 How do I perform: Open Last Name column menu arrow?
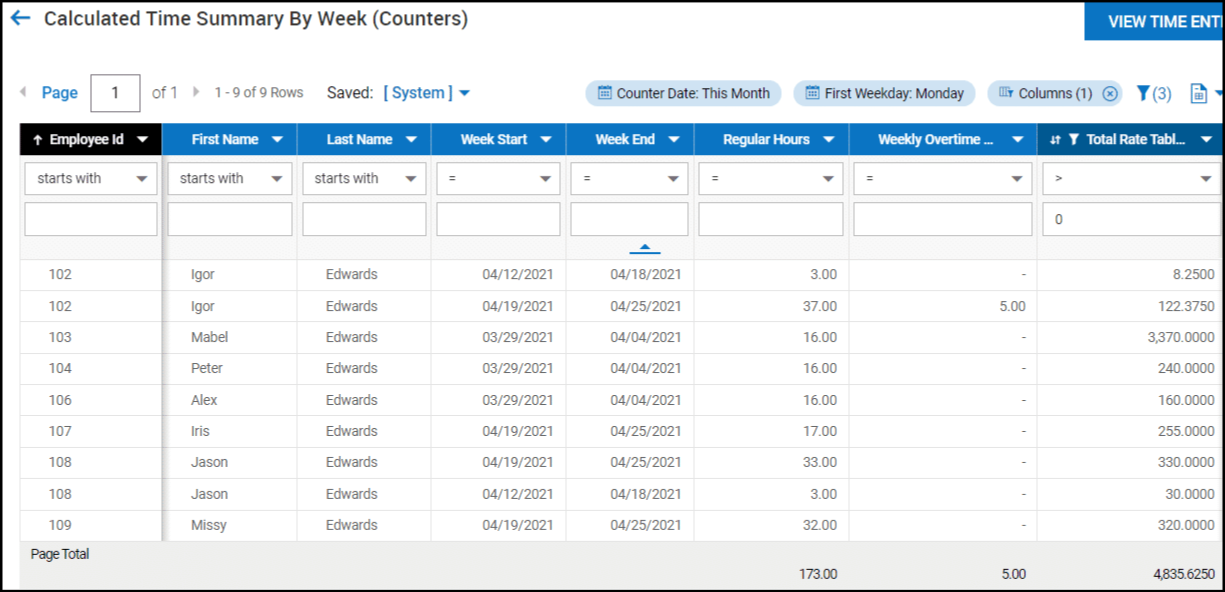411,140
